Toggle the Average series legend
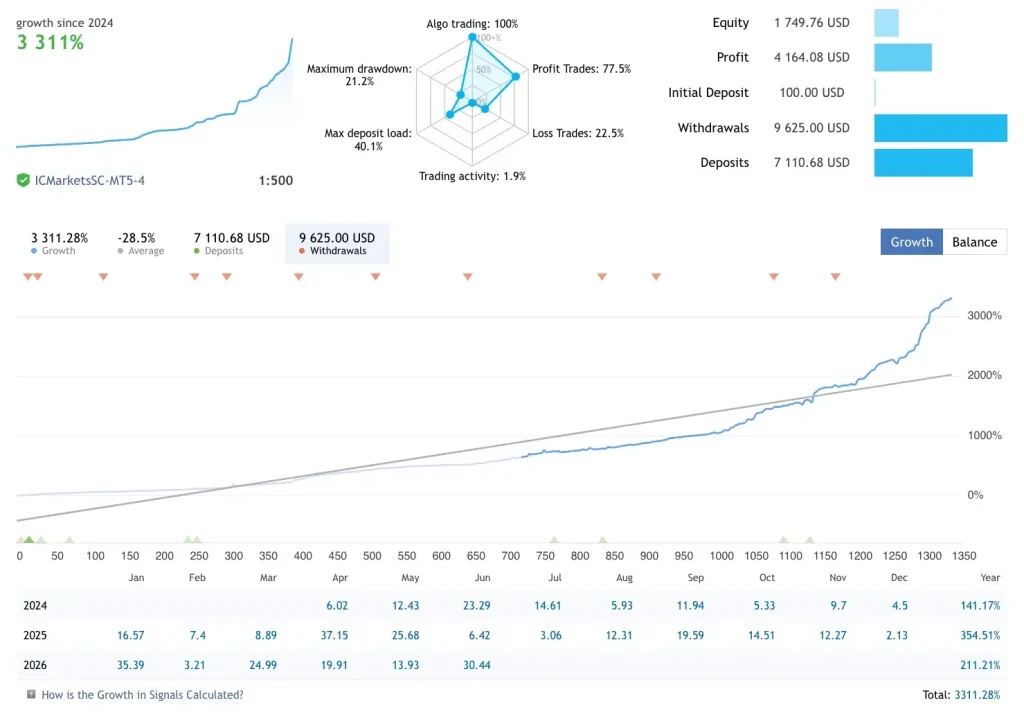Image resolution: width=1024 pixels, height=712 pixels. coord(140,243)
